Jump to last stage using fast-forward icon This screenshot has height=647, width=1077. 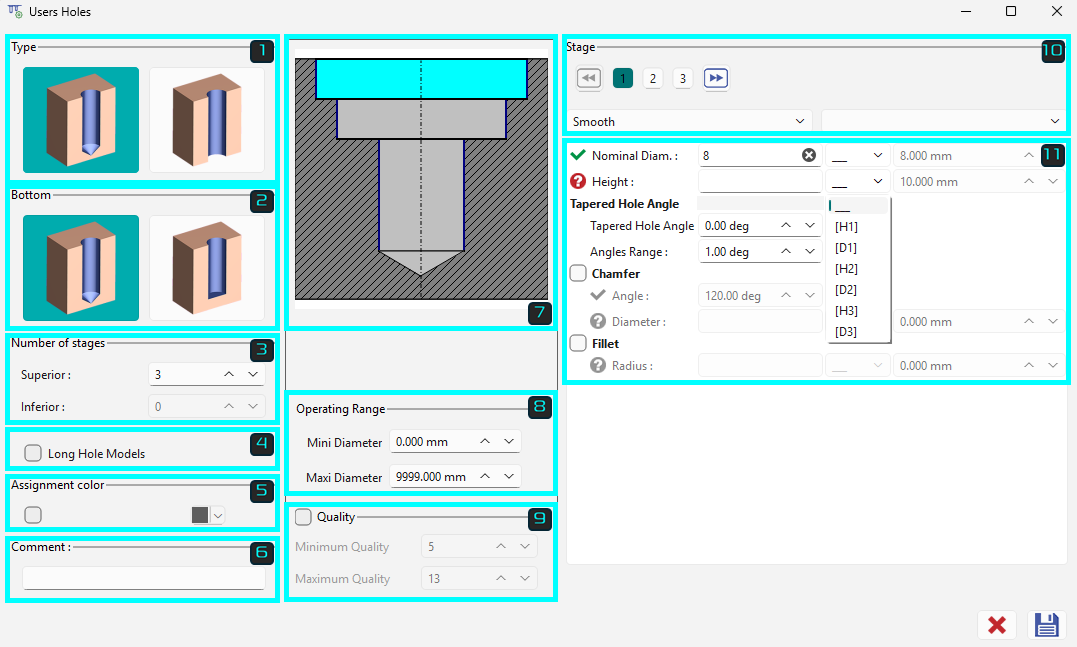pos(715,77)
